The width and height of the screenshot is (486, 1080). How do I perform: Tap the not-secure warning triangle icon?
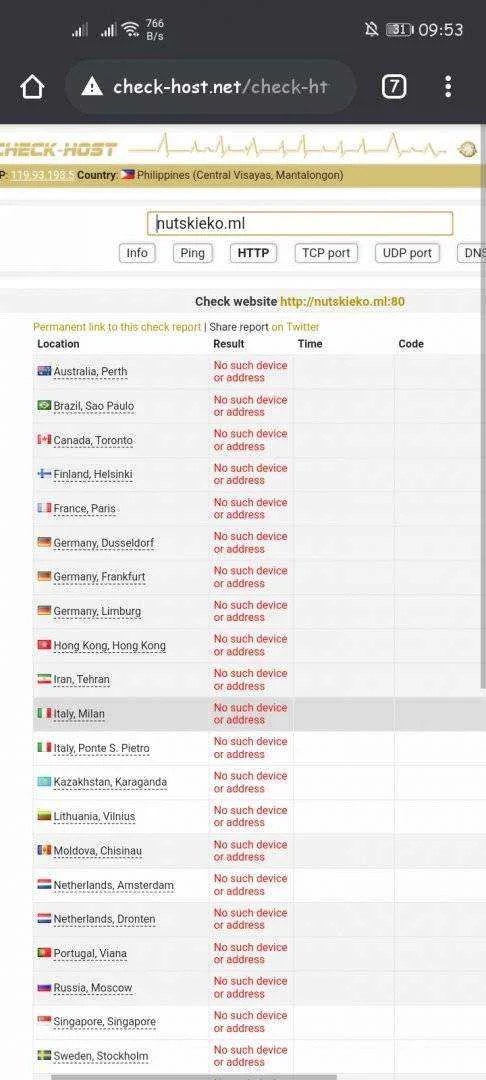(92, 87)
